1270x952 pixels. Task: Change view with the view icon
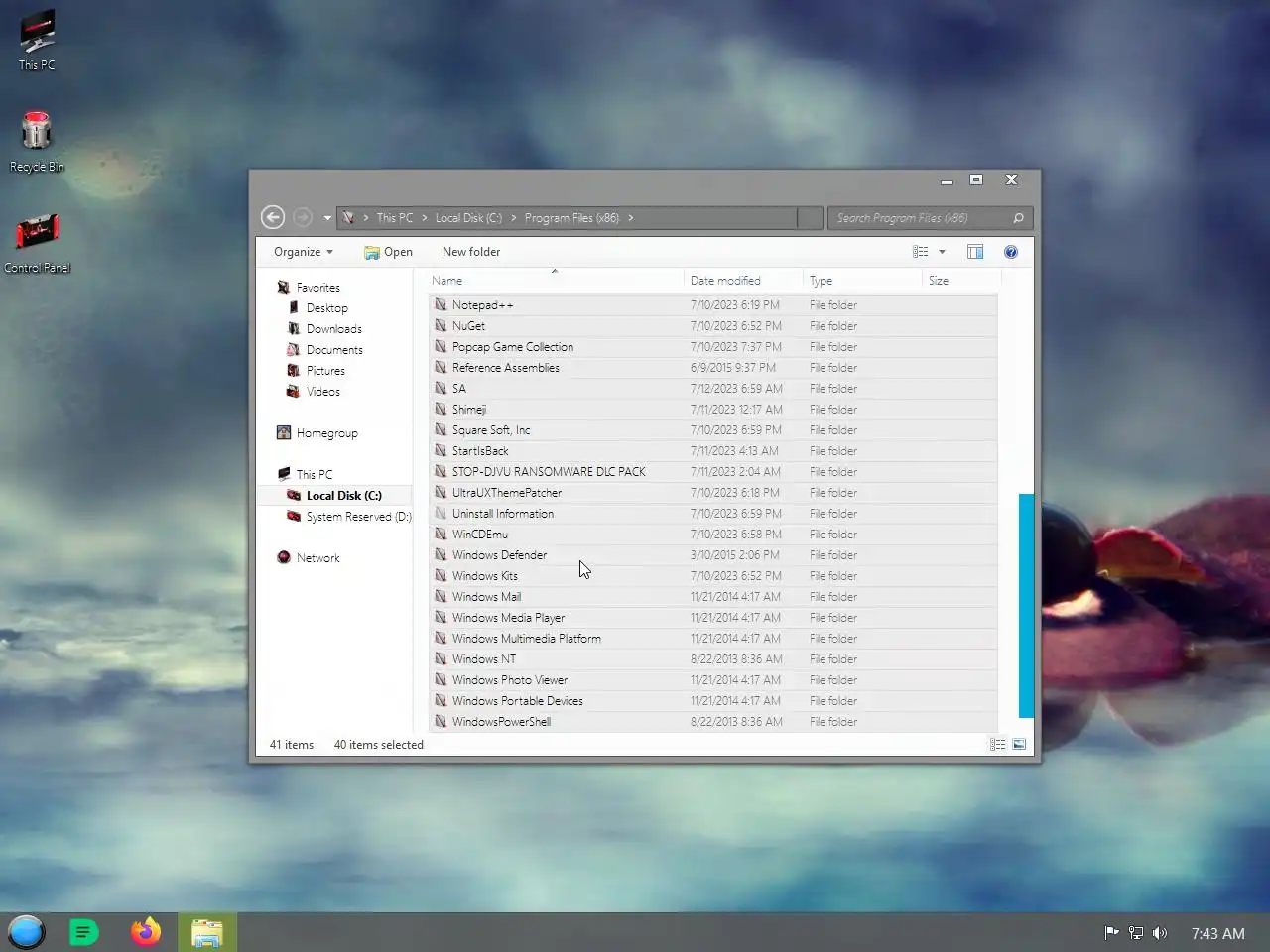921,252
